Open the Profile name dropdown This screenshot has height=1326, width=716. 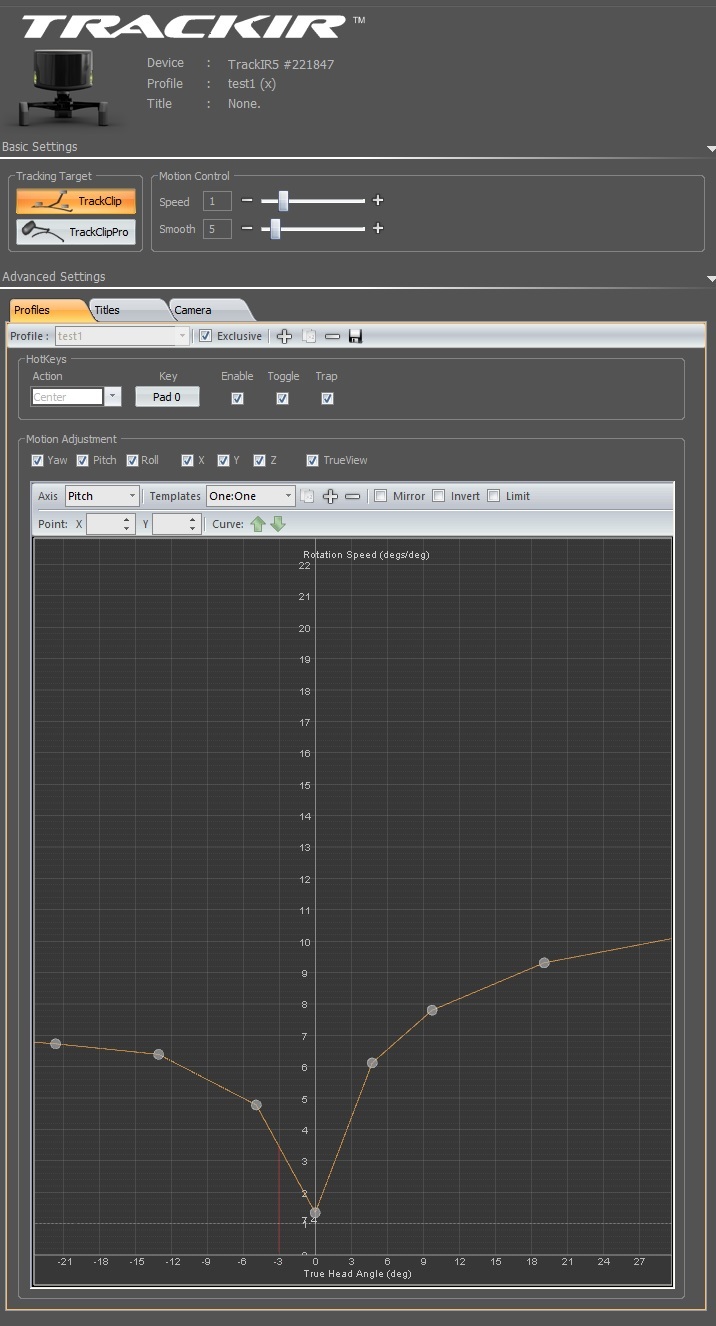click(121, 336)
